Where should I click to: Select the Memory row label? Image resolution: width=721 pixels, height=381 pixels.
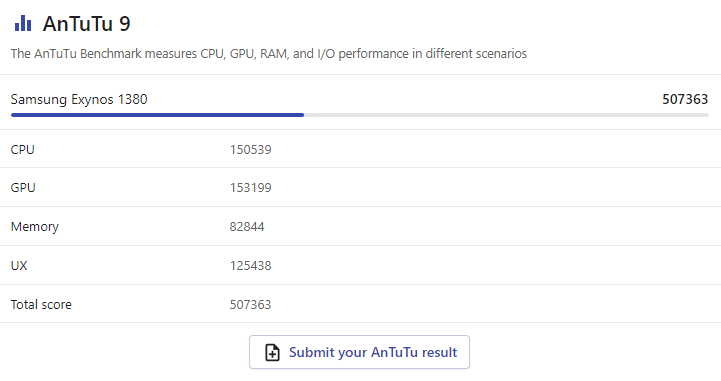35,227
